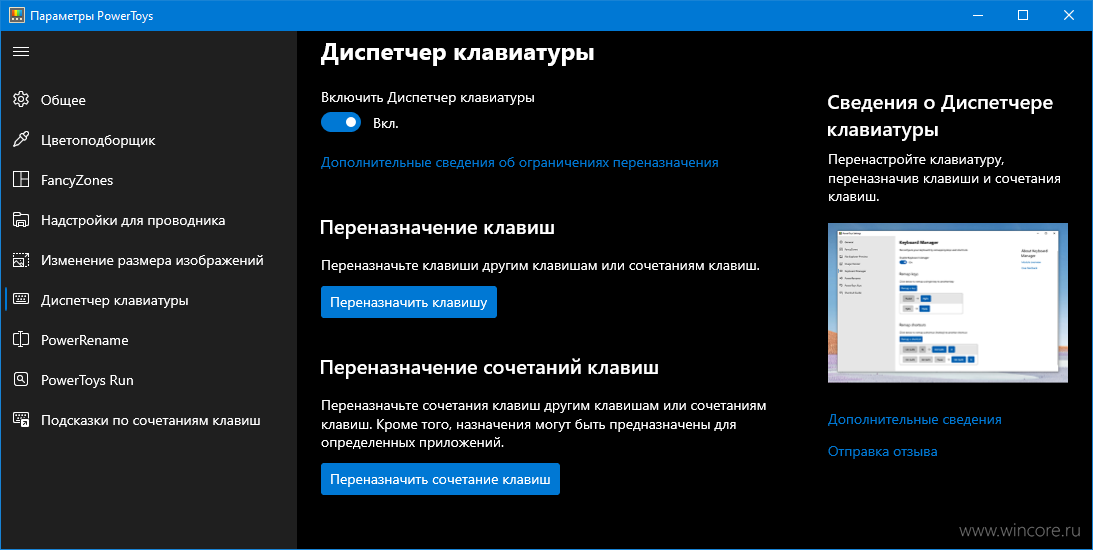Click the Включить Диспетчер клавиатуры label

coord(428,98)
